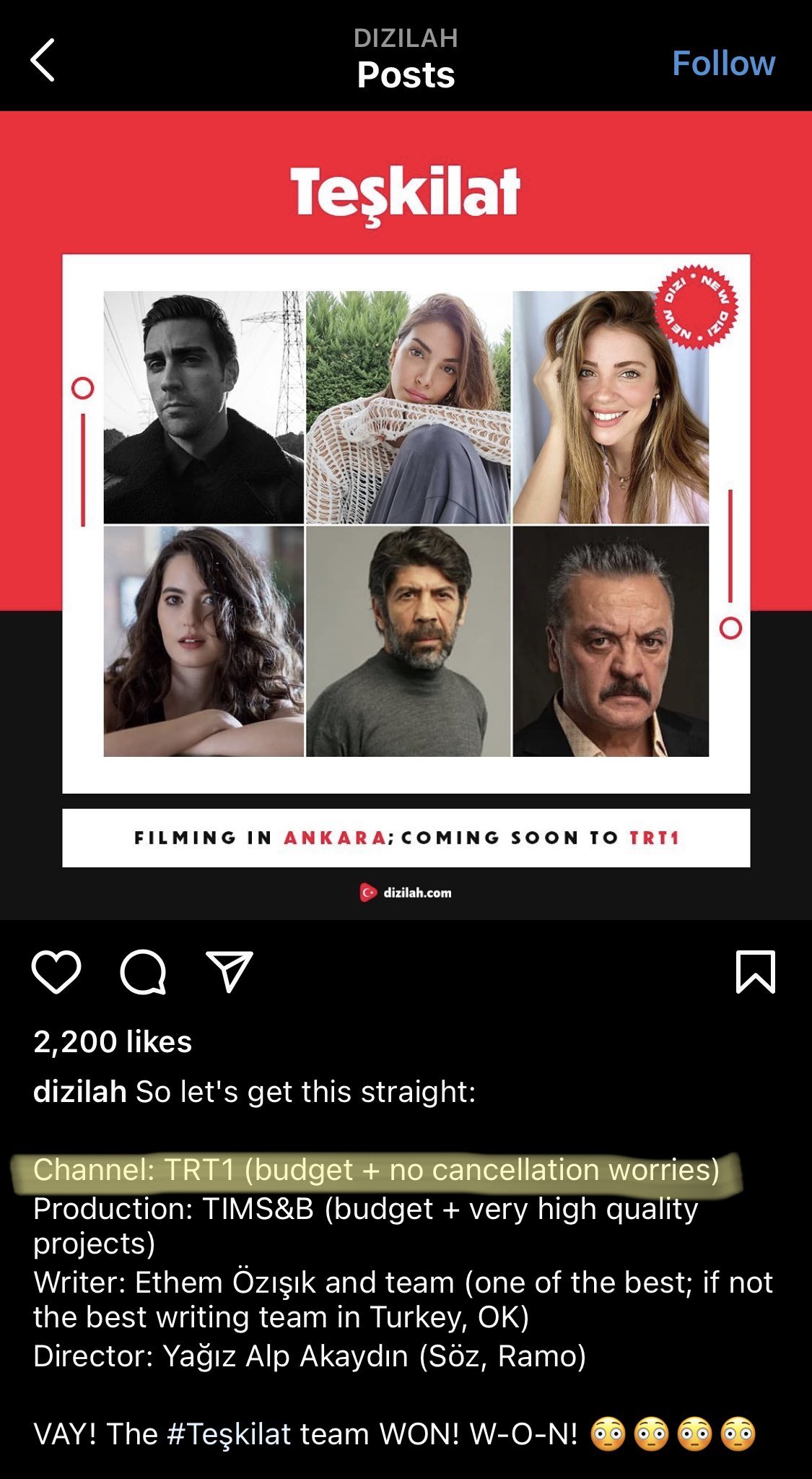Tap the smiling blonde woman photo
The width and height of the screenshot is (812, 1479).
tap(611, 407)
